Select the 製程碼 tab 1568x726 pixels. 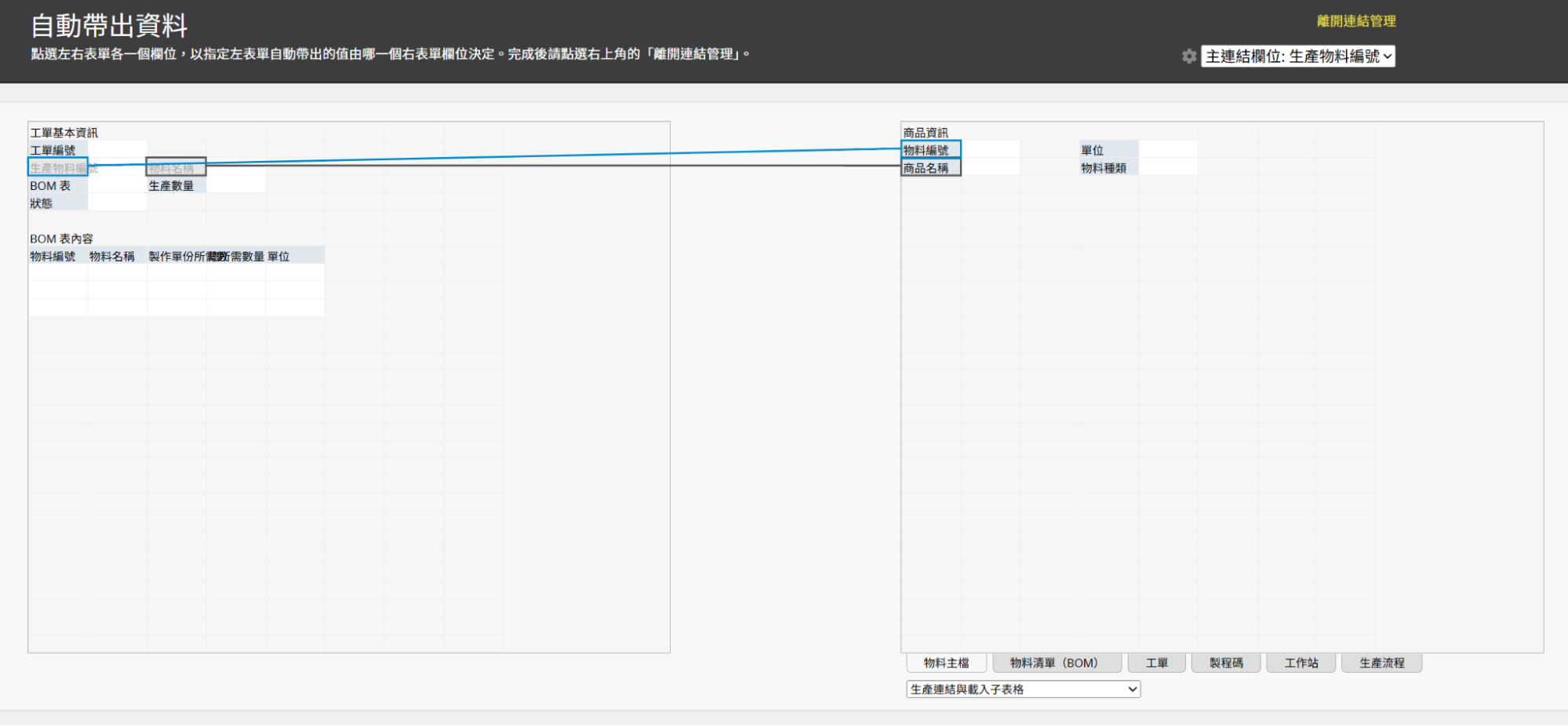1225,663
